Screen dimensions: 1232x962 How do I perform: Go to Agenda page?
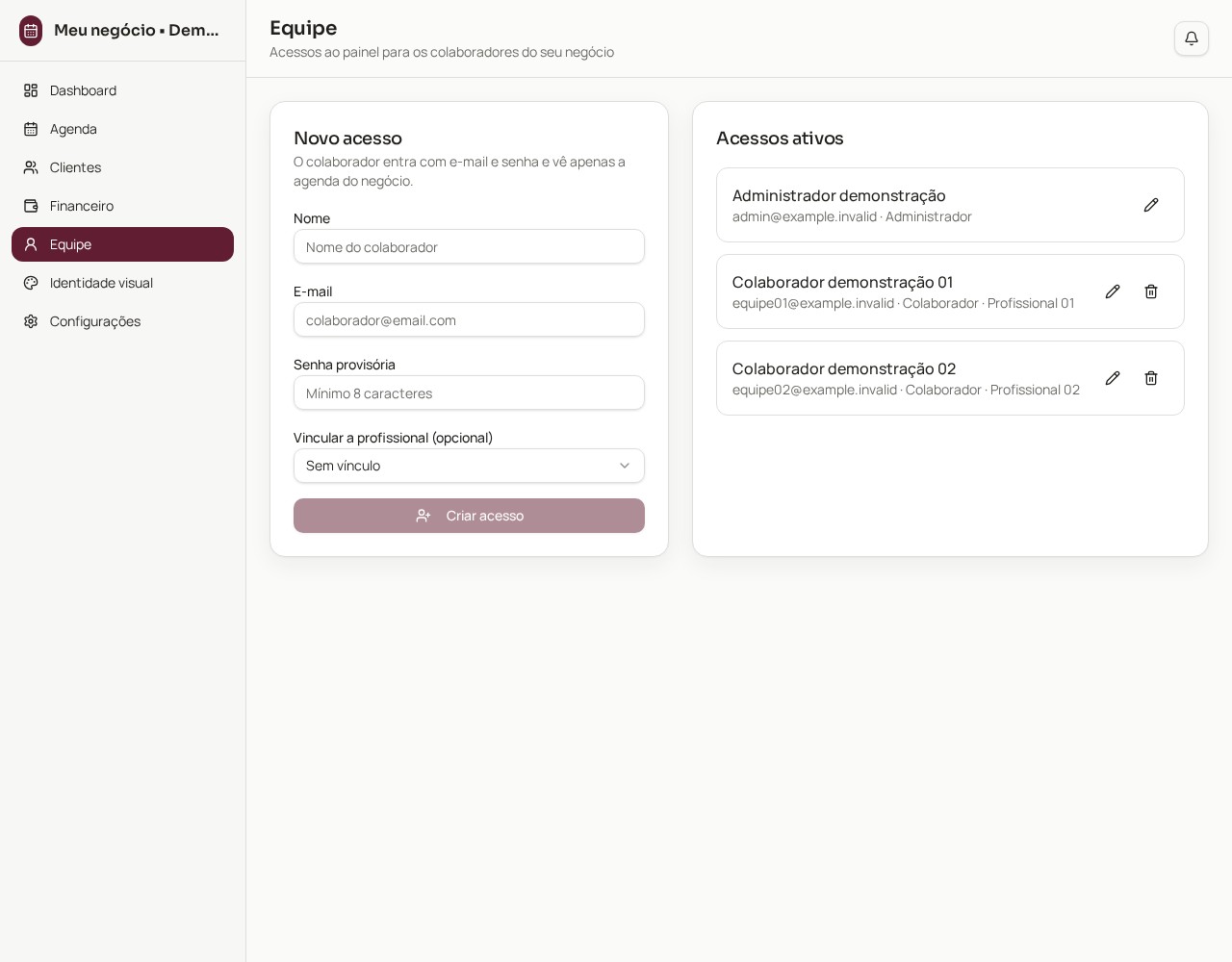(122, 129)
